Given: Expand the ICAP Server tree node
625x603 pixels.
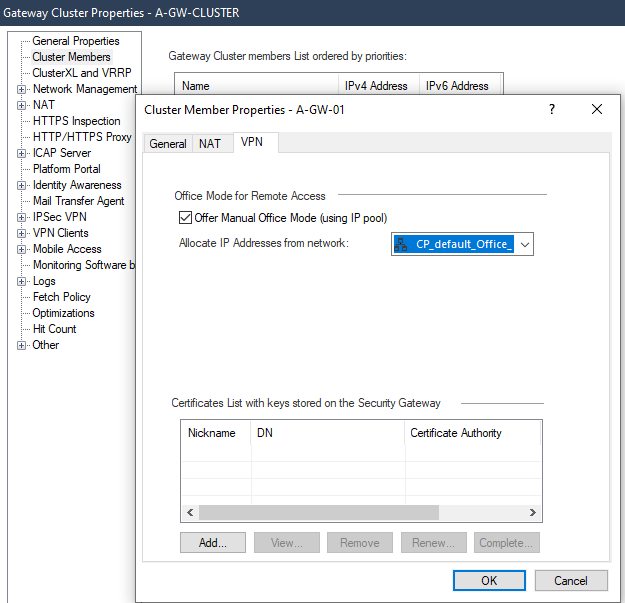Looking at the screenshot, I should pos(23,153).
